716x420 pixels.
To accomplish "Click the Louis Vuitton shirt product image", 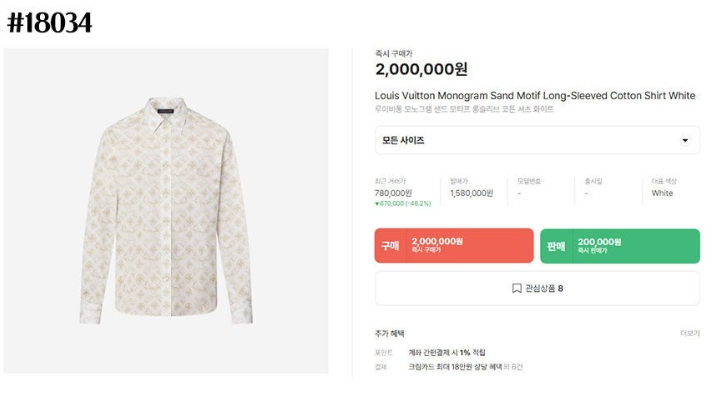I will click(x=166, y=211).
